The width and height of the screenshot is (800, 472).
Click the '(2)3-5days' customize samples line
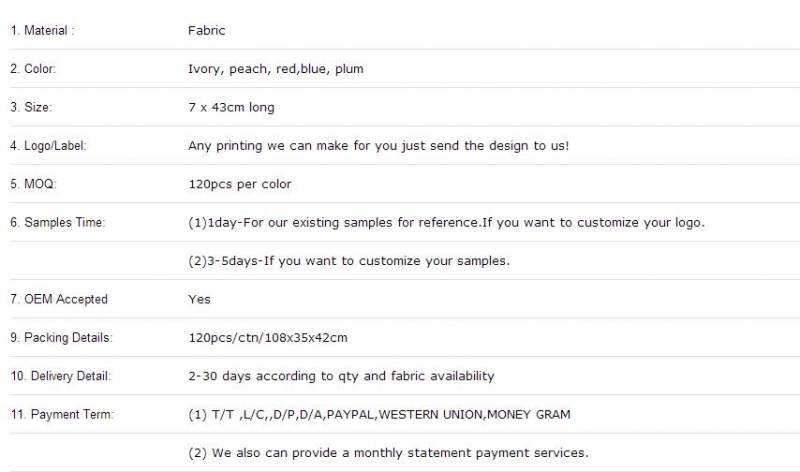pos(349,261)
